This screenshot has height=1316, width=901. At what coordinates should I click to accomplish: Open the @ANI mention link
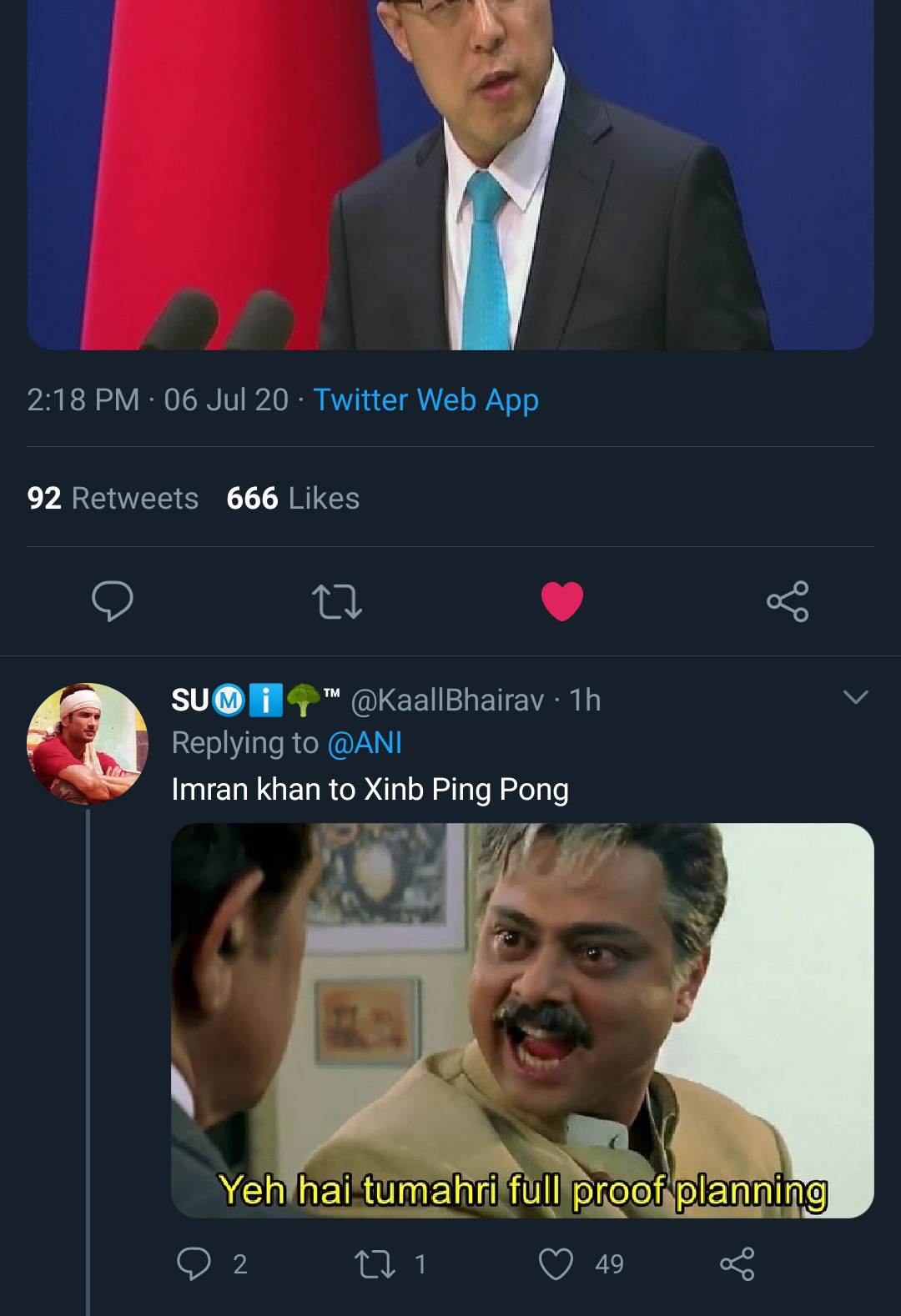[365, 743]
